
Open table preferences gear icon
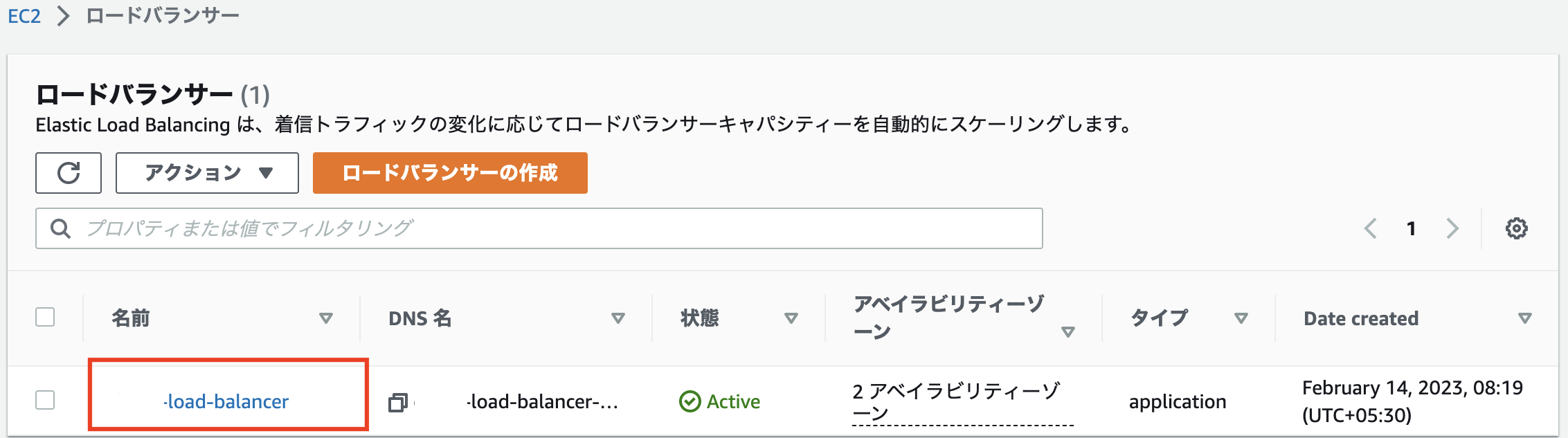(1516, 228)
